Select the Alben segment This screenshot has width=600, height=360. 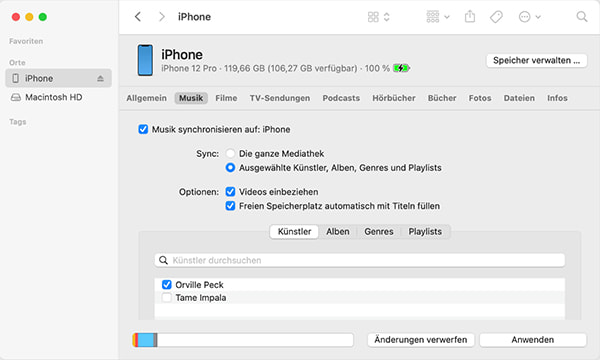pyautogui.click(x=338, y=232)
